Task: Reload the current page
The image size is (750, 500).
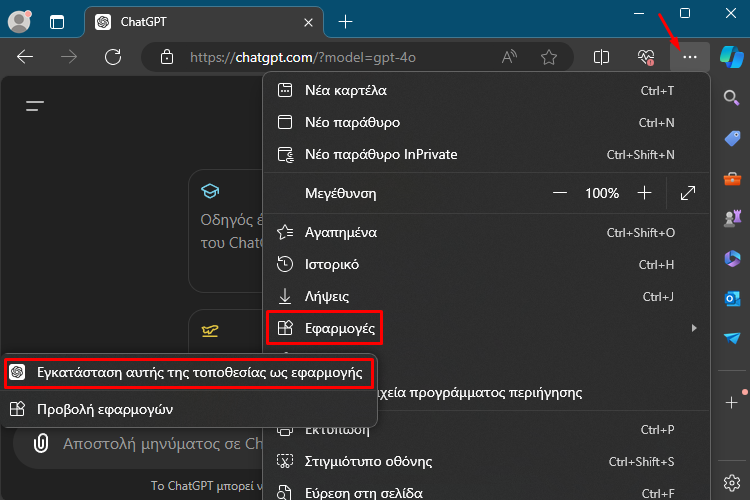Action: point(113,57)
